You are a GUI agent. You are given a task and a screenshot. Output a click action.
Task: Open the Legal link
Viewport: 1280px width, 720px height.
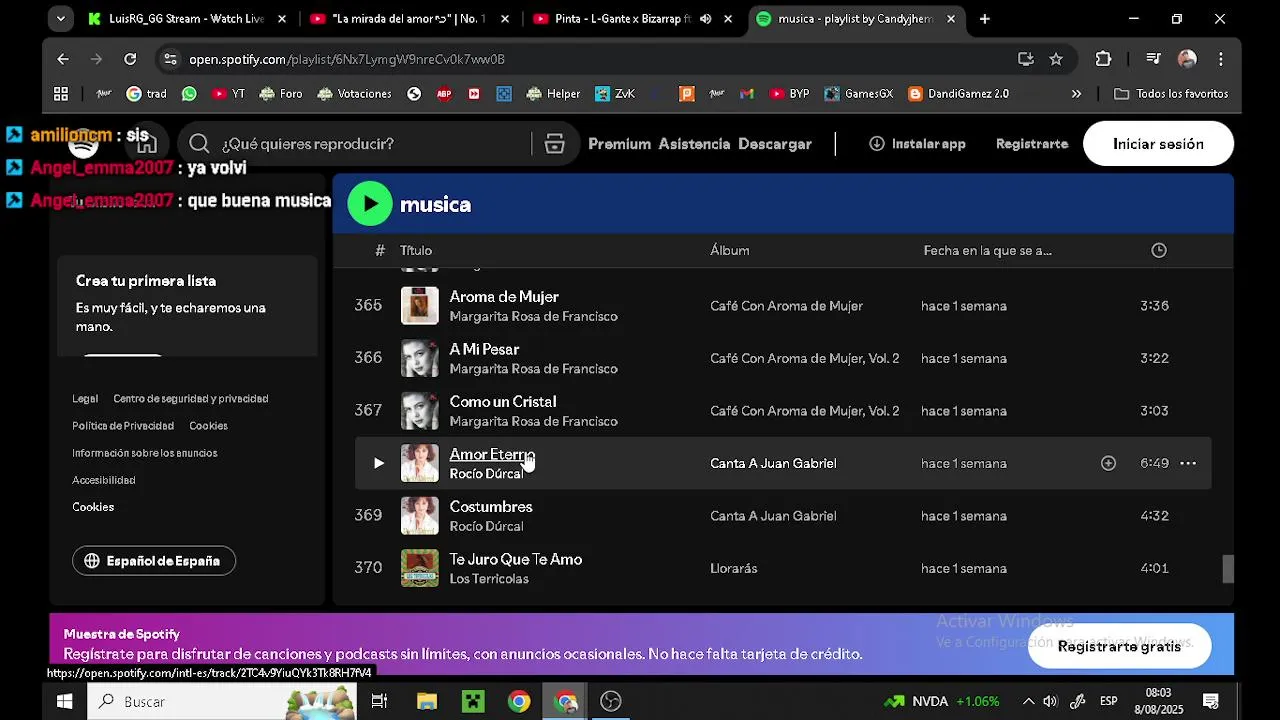[x=85, y=398]
